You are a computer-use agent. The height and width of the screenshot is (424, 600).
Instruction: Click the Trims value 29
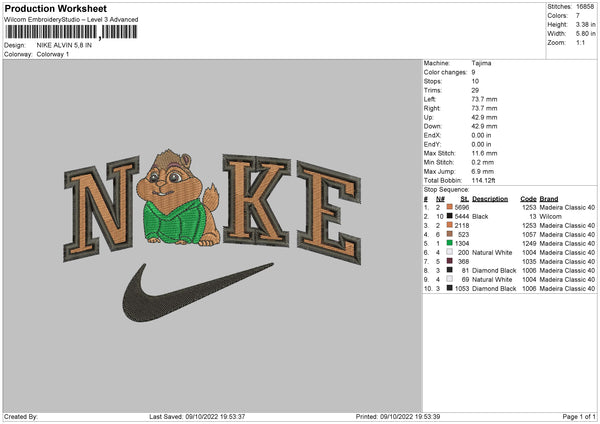point(475,90)
